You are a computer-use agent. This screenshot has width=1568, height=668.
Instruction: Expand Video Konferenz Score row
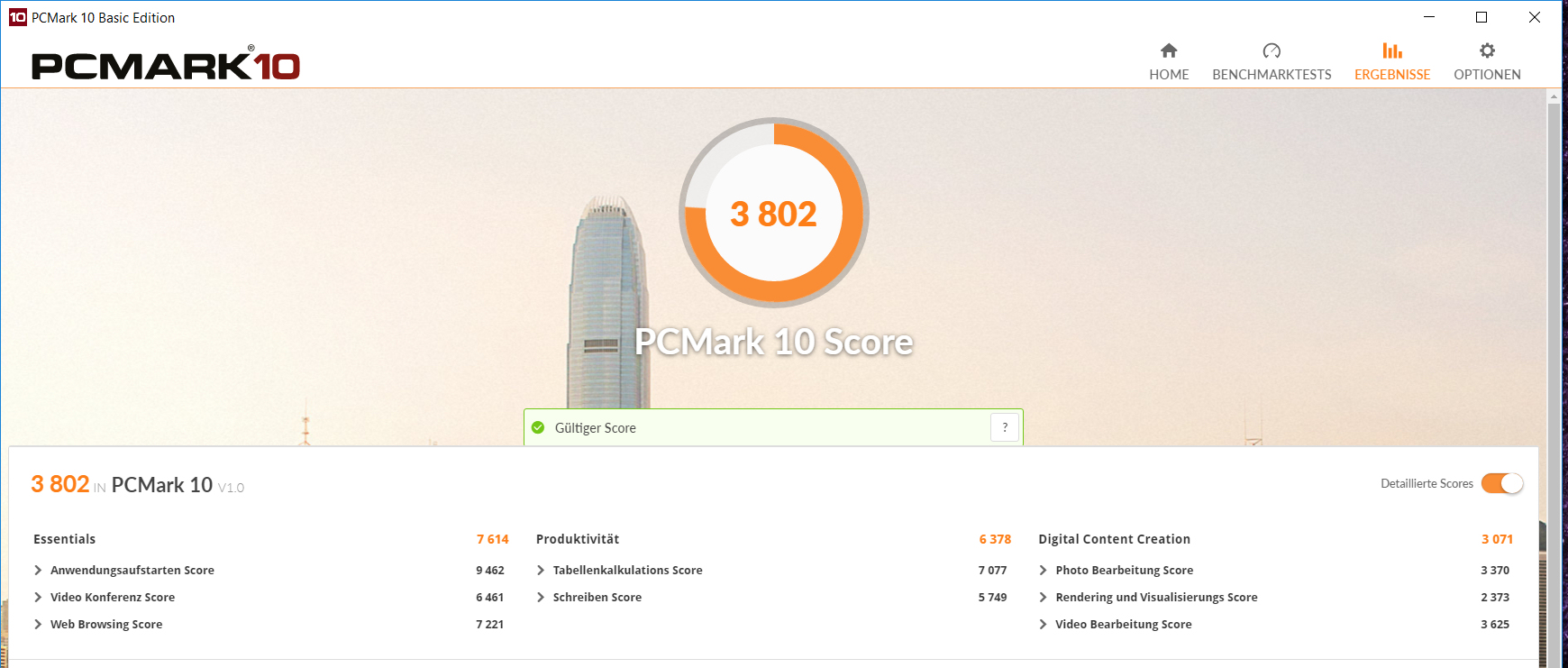click(x=38, y=597)
